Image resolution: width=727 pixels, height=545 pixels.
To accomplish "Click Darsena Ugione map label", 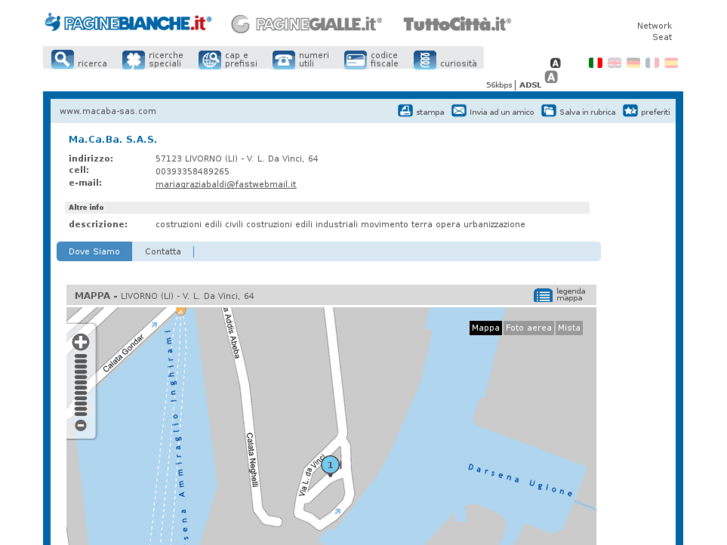I will coord(520,480).
